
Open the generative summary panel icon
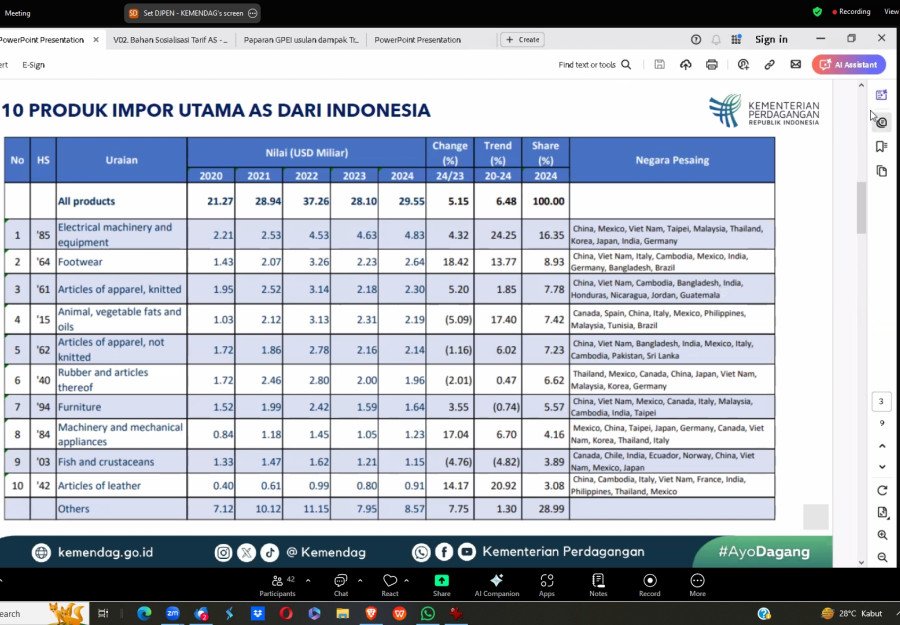tap(881, 95)
